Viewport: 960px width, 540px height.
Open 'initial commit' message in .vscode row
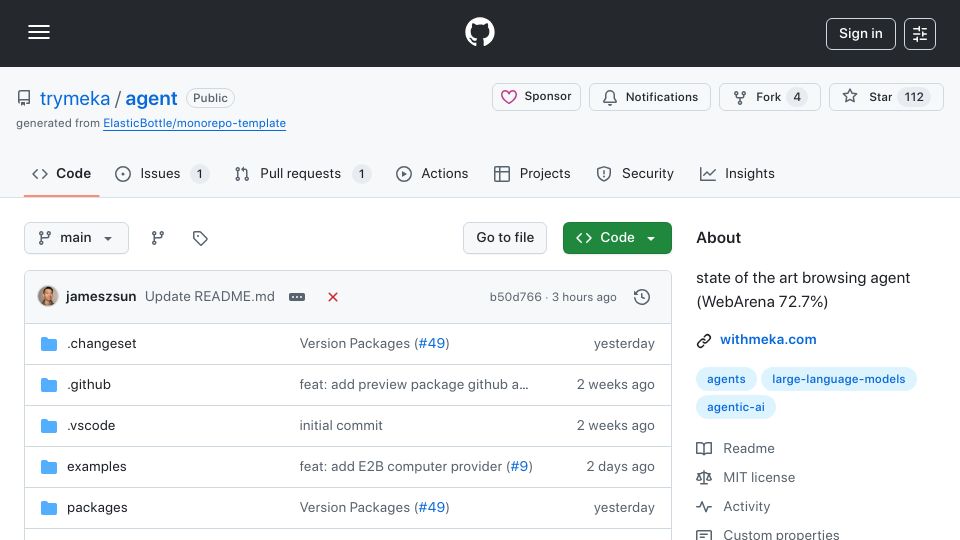click(x=341, y=426)
